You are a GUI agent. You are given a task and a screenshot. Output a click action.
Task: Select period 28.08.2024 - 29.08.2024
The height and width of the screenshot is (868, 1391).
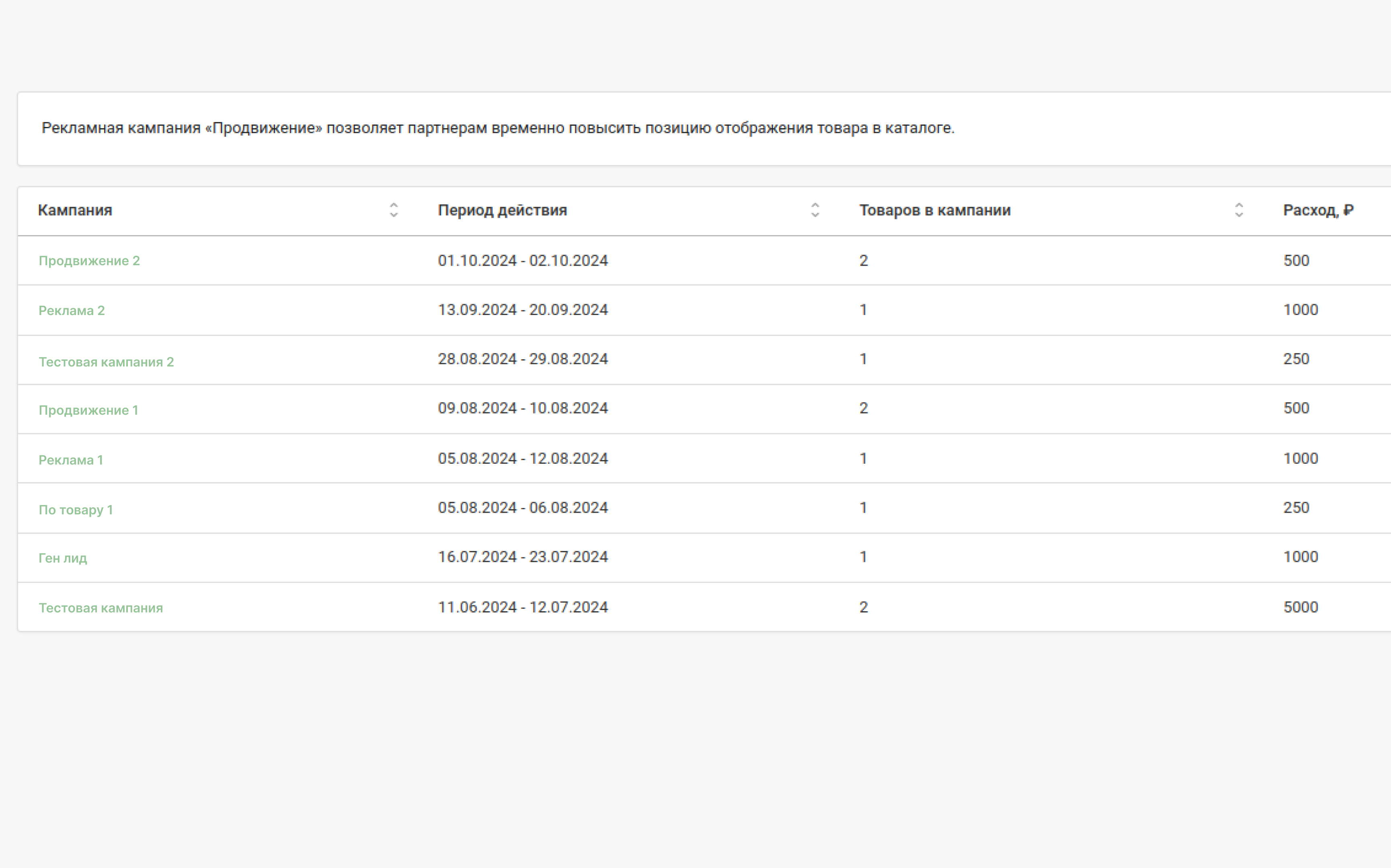[523, 359]
